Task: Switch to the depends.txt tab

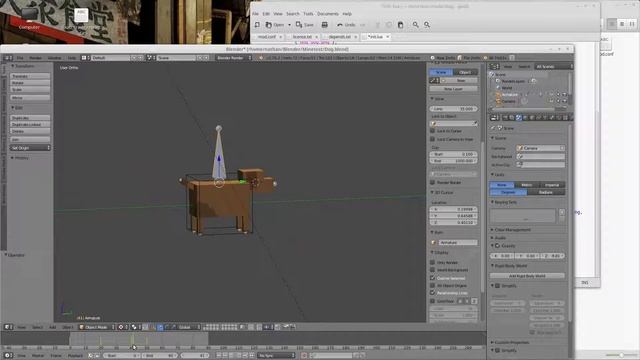Action: [x=340, y=37]
